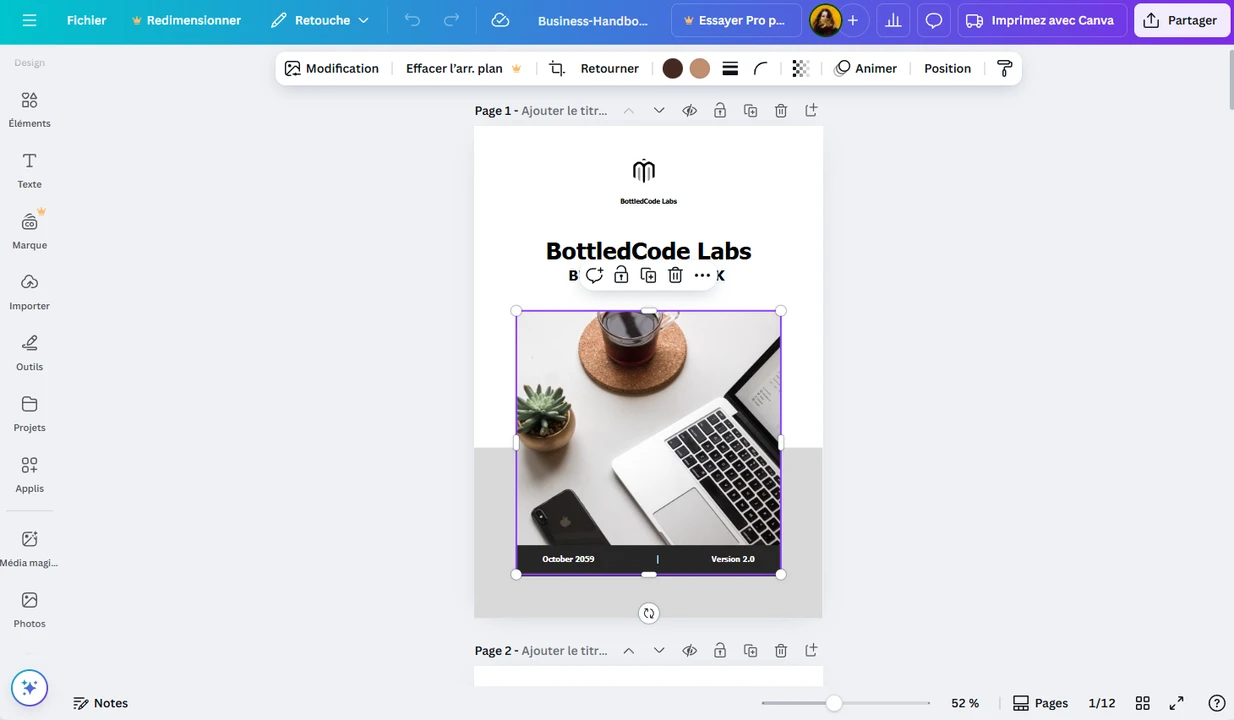Click the rotate handle below image

coord(649,613)
